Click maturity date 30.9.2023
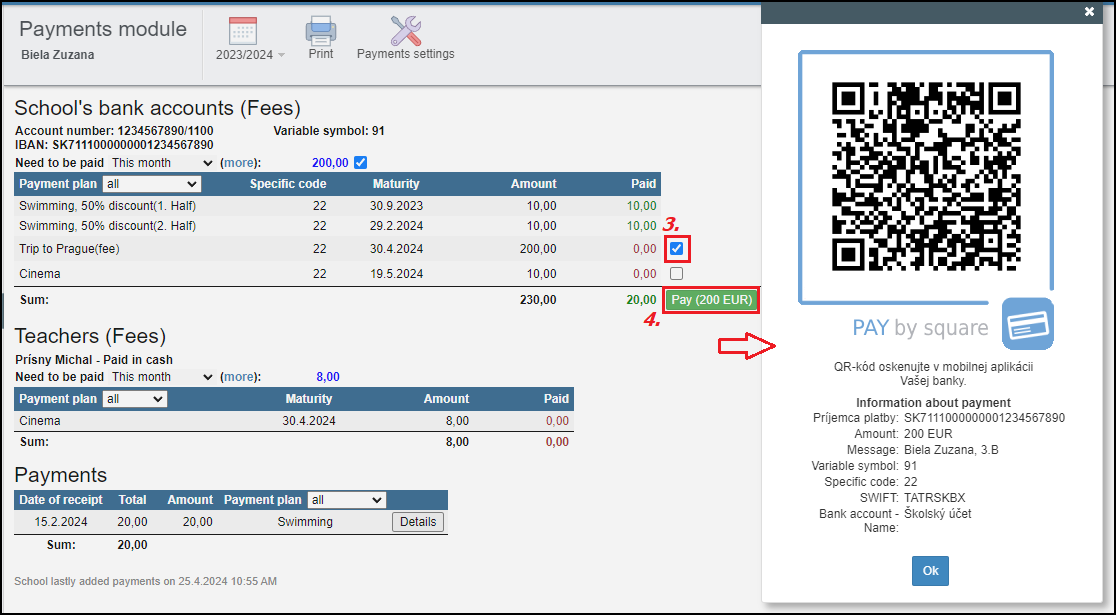This screenshot has width=1116, height=615. [x=396, y=206]
